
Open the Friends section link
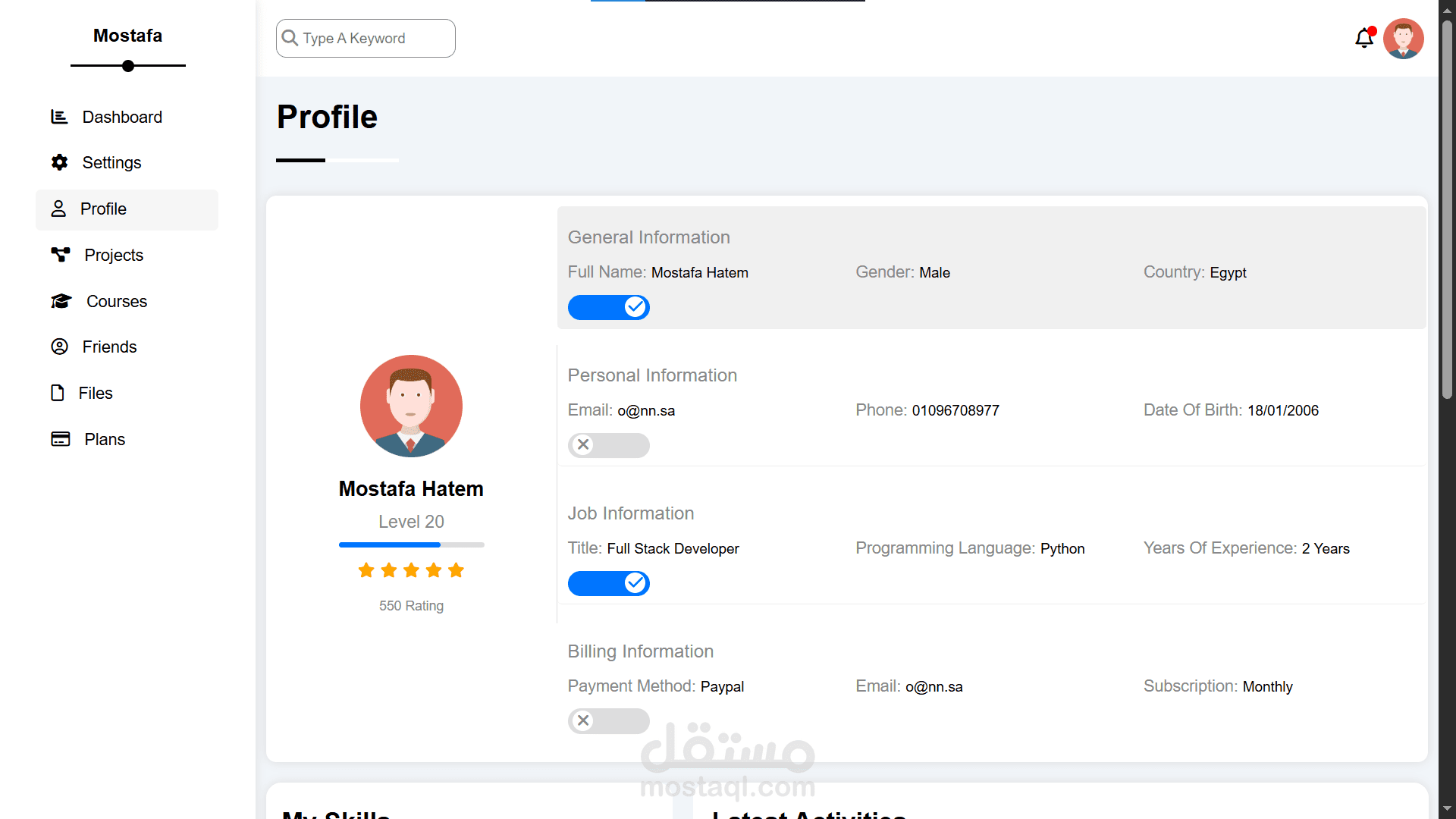pos(109,347)
